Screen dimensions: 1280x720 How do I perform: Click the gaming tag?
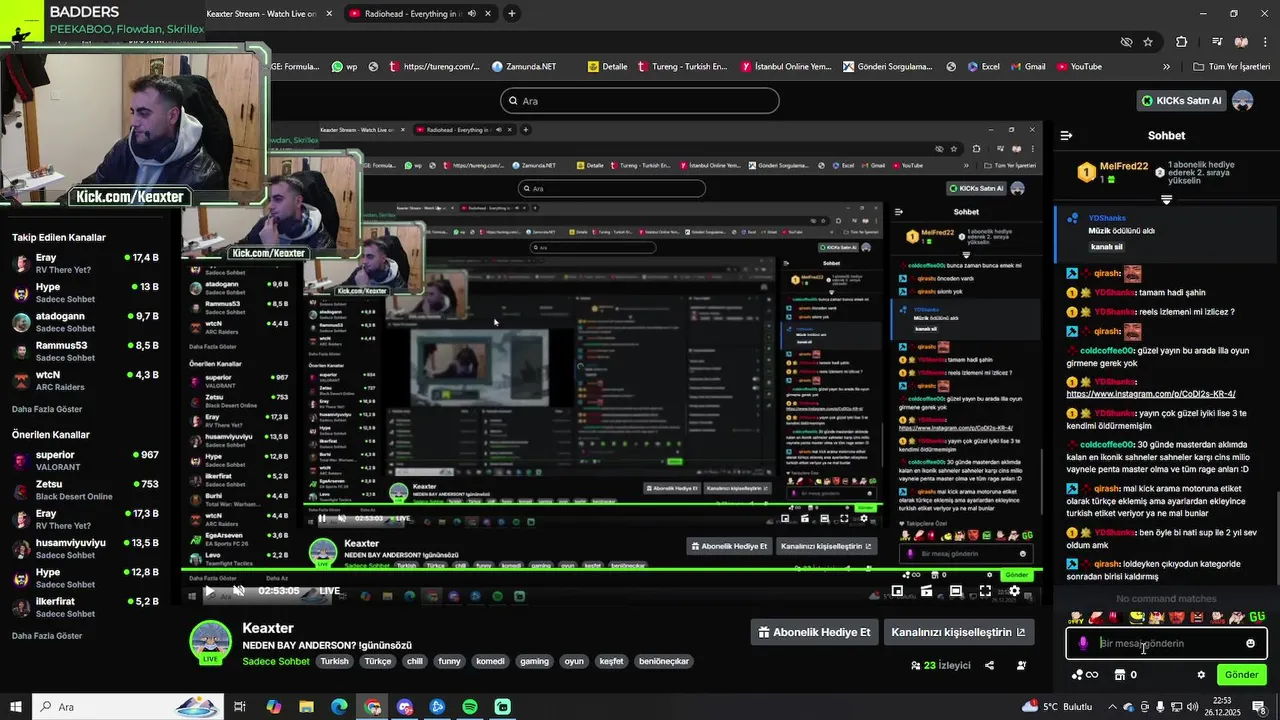pos(535,661)
